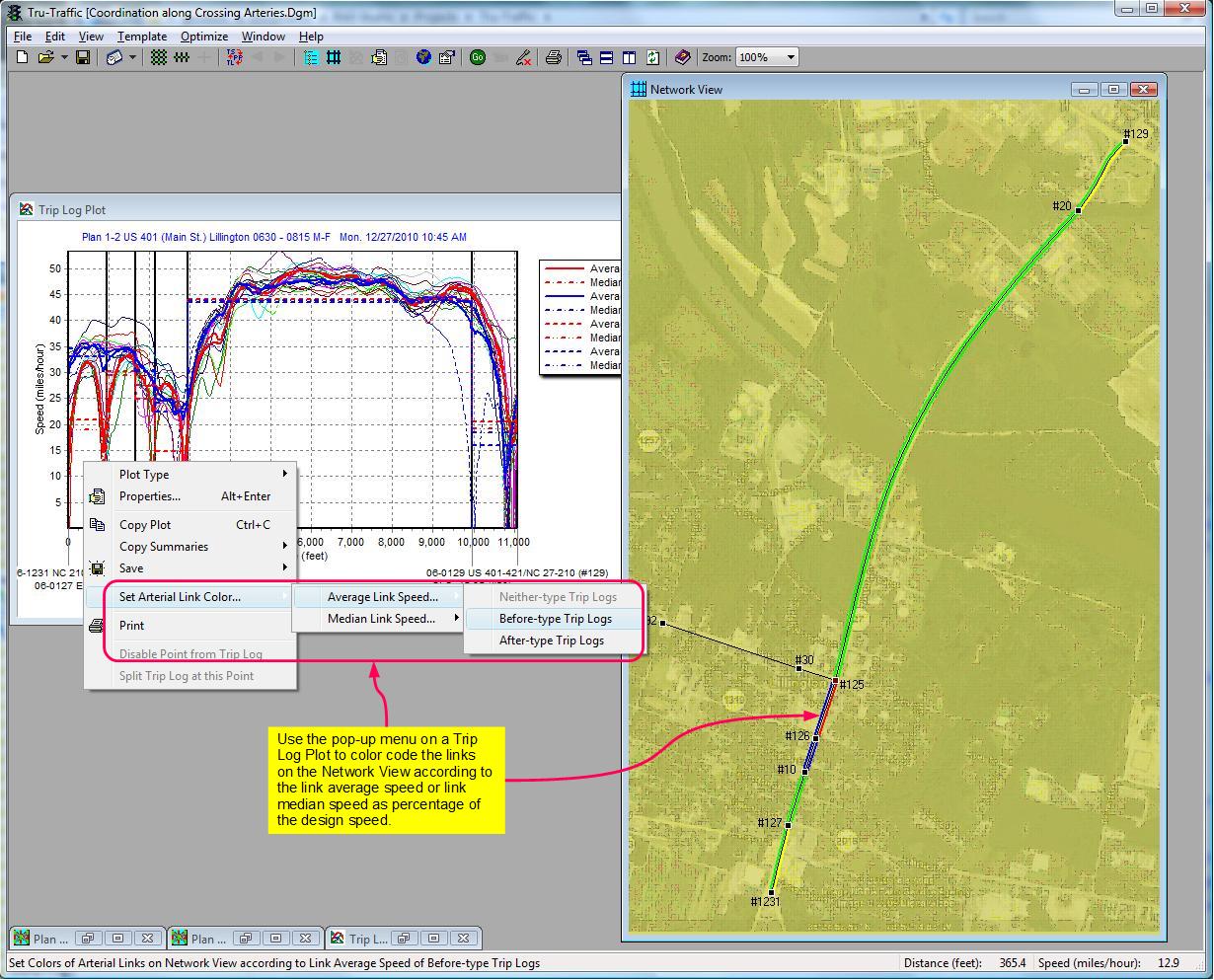
Task: Open the Zoom percentage dropdown
Action: pyautogui.click(x=791, y=57)
